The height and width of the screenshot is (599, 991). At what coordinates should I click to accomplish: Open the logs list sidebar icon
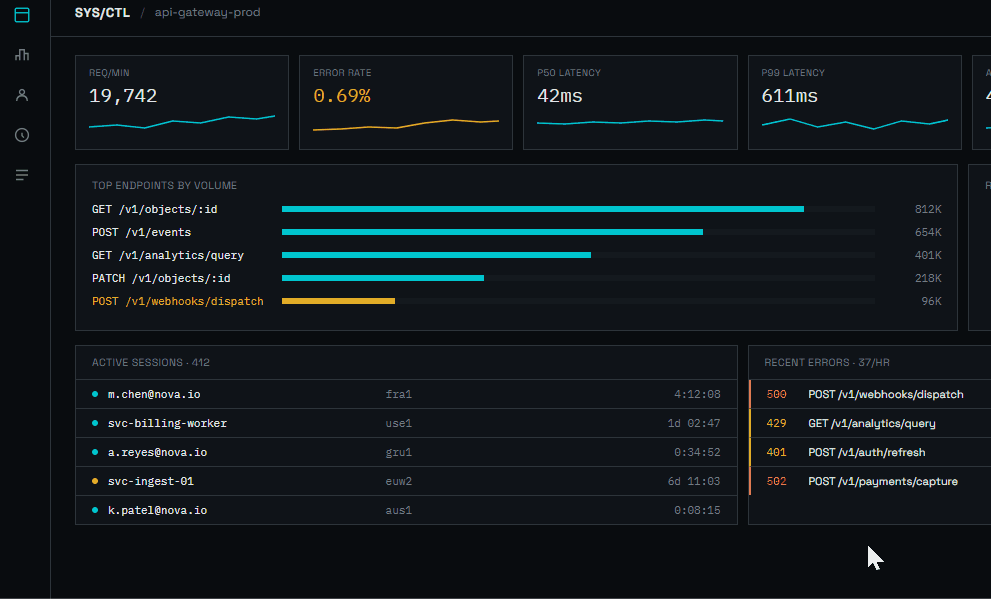[x=22, y=175]
